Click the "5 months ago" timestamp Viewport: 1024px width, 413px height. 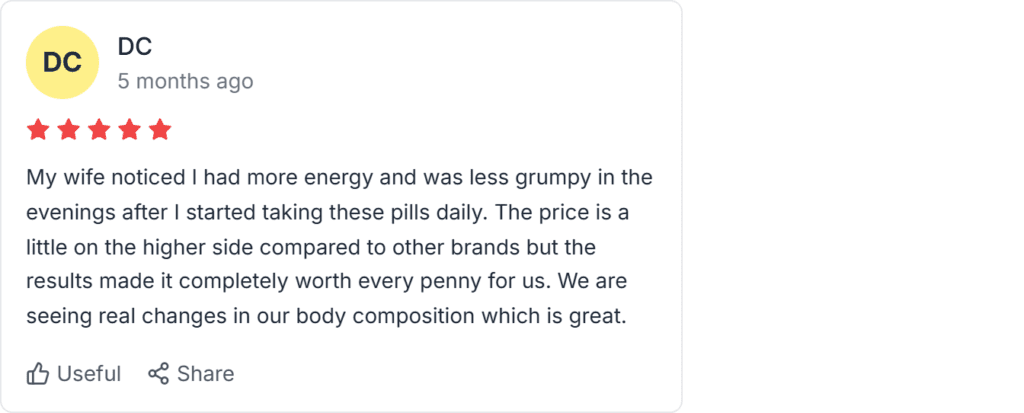click(x=185, y=81)
